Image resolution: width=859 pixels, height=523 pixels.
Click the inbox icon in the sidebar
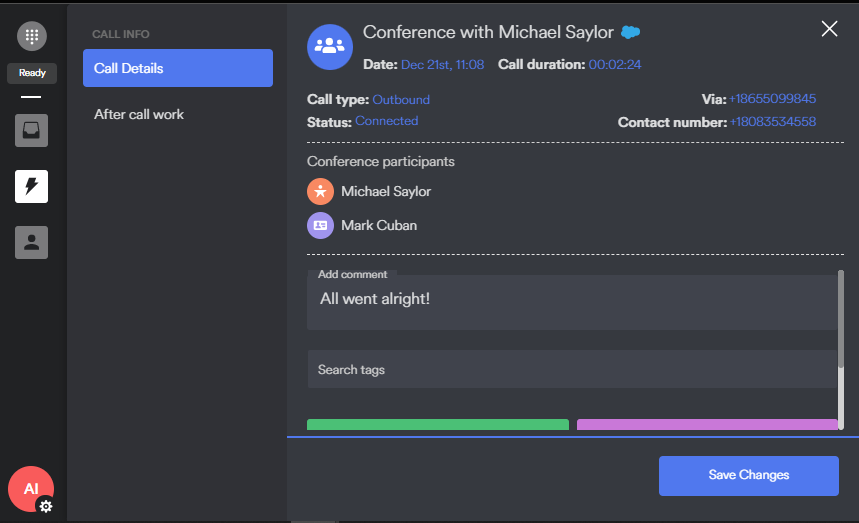(x=32, y=131)
